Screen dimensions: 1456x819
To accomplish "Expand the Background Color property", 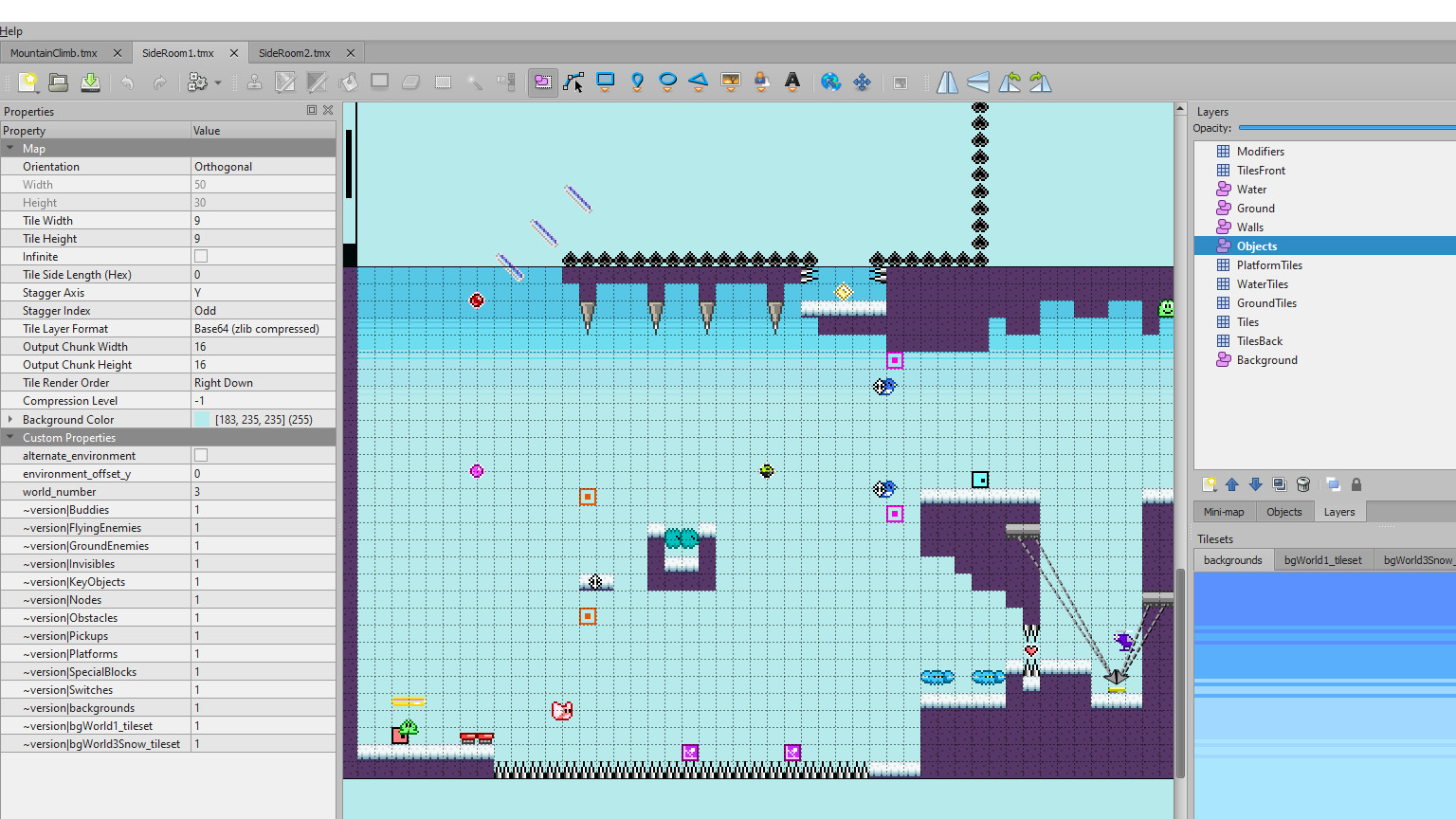I will click(x=9, y=418).
